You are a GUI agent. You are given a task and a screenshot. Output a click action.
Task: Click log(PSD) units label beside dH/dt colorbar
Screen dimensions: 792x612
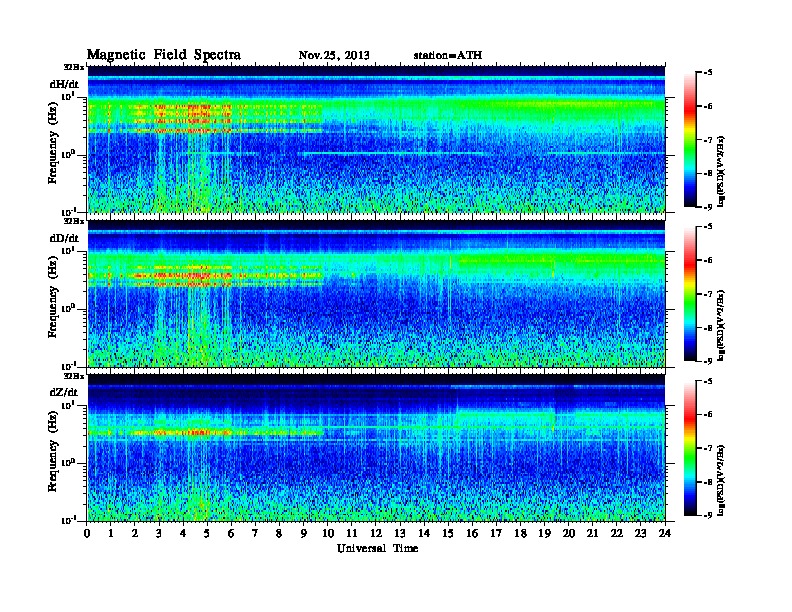coord(721,170)
